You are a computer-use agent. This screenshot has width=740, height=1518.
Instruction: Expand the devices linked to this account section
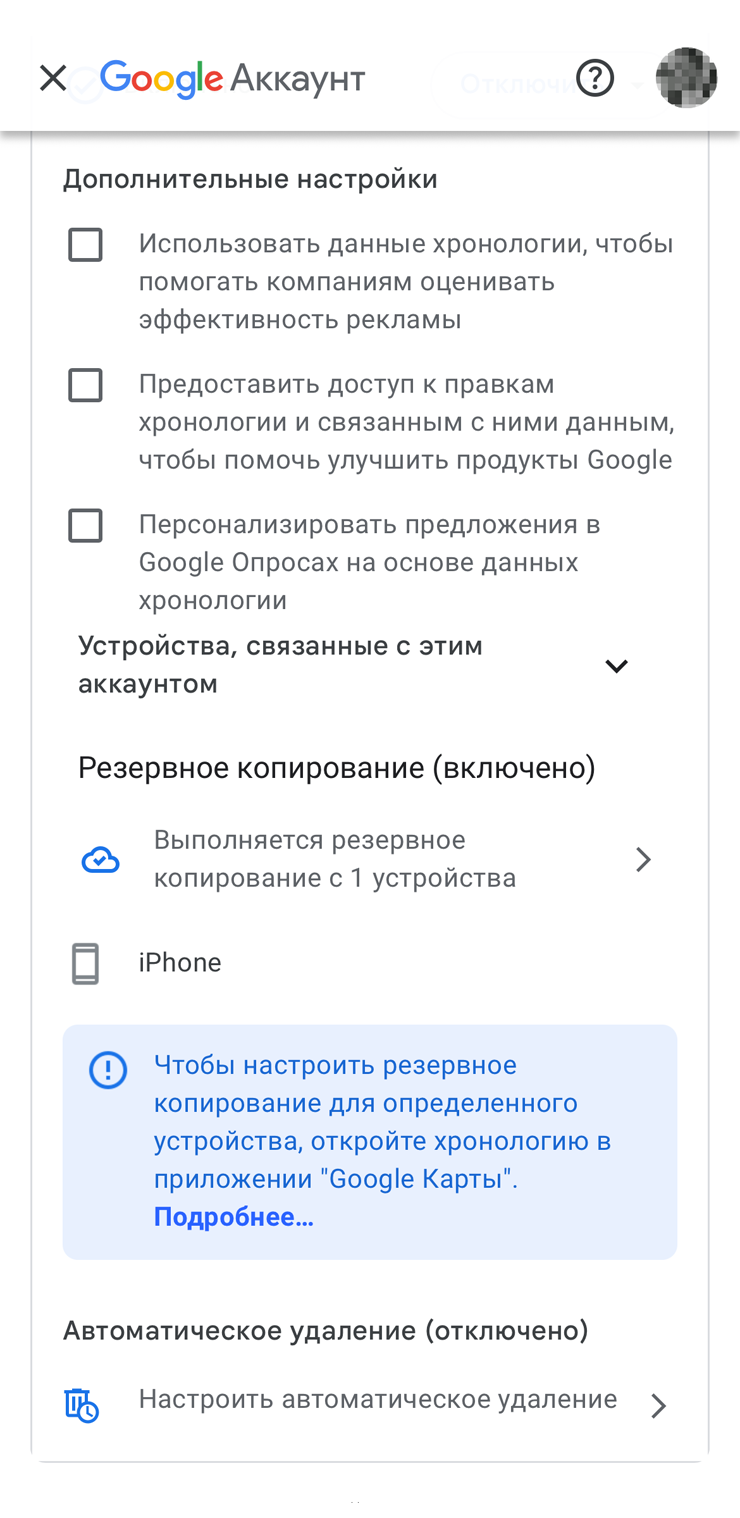click(616, 666)
